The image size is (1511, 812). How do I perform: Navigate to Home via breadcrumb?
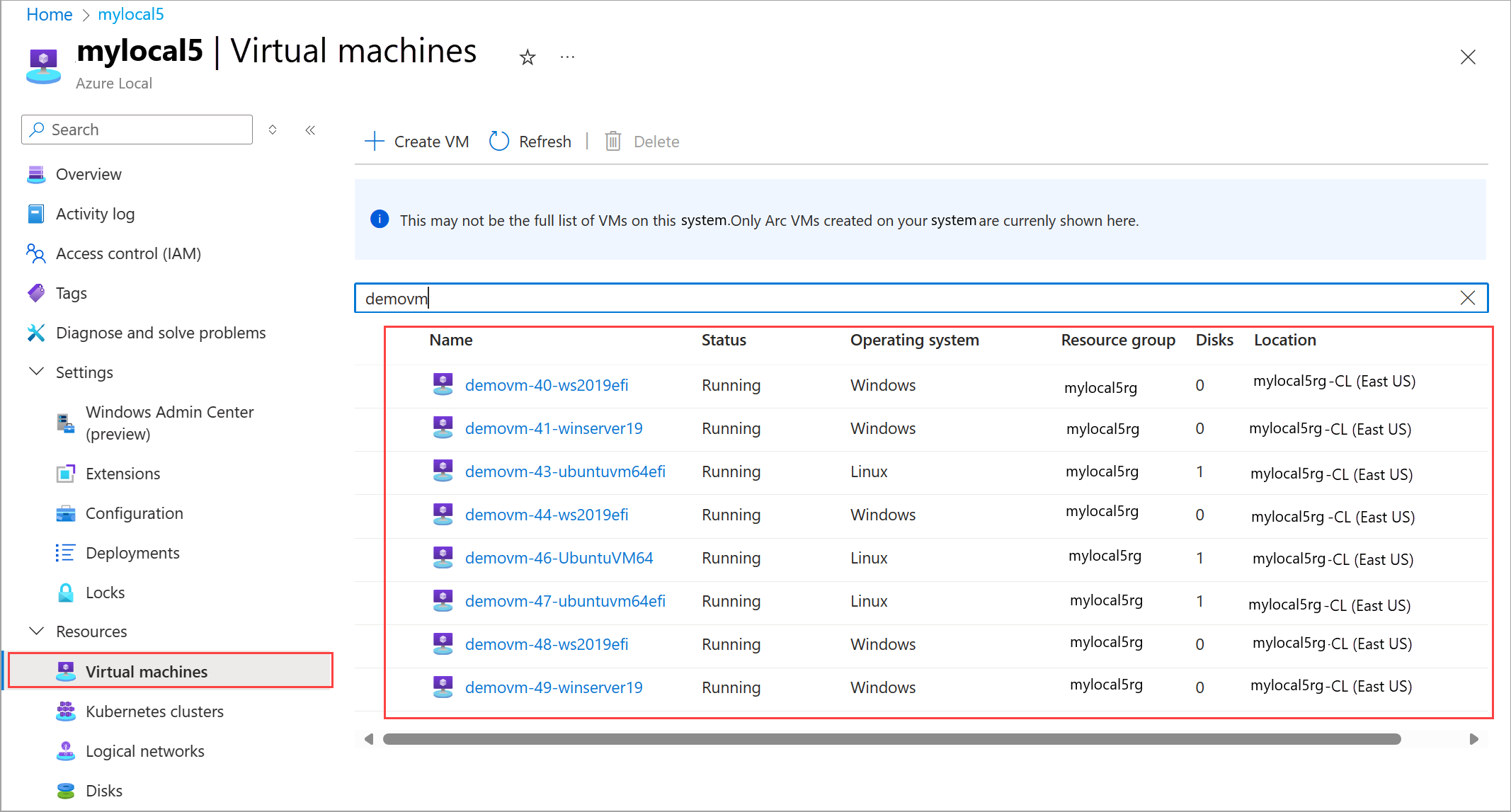pos(49,14)
